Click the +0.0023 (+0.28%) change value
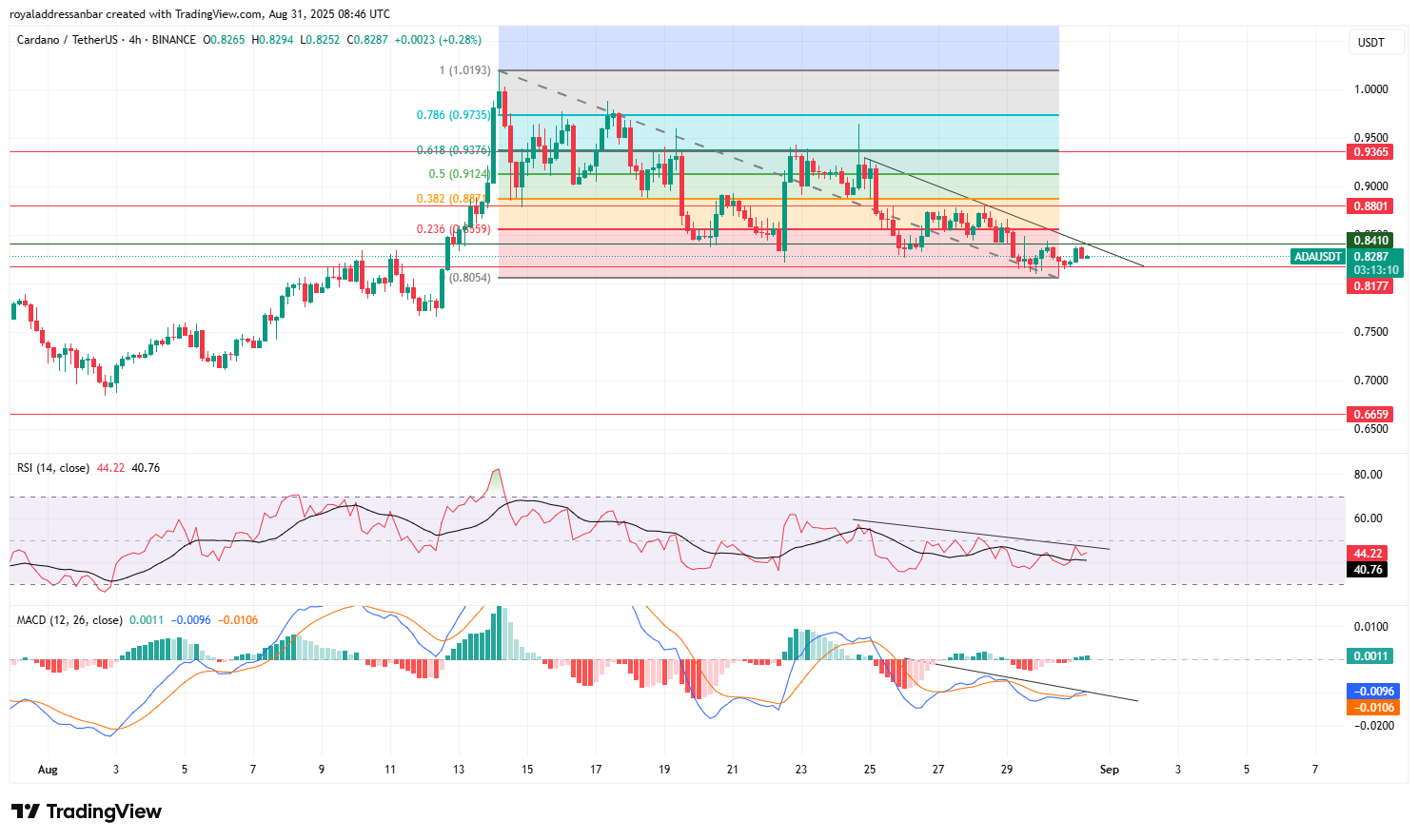The width and height of the screenshot is (1418, 840). coord(438,40)
